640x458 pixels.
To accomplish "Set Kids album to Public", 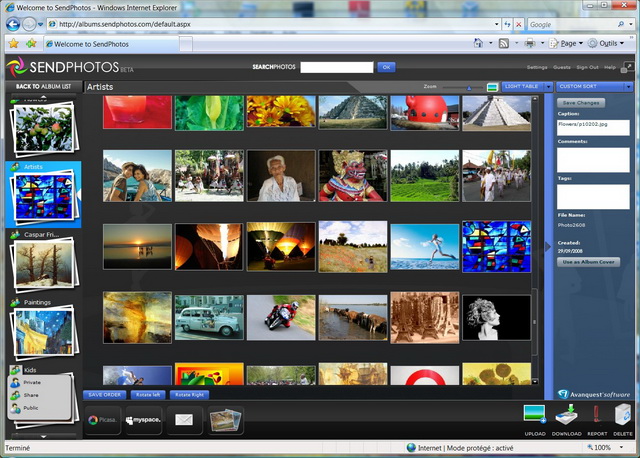I will coord(31,408).
